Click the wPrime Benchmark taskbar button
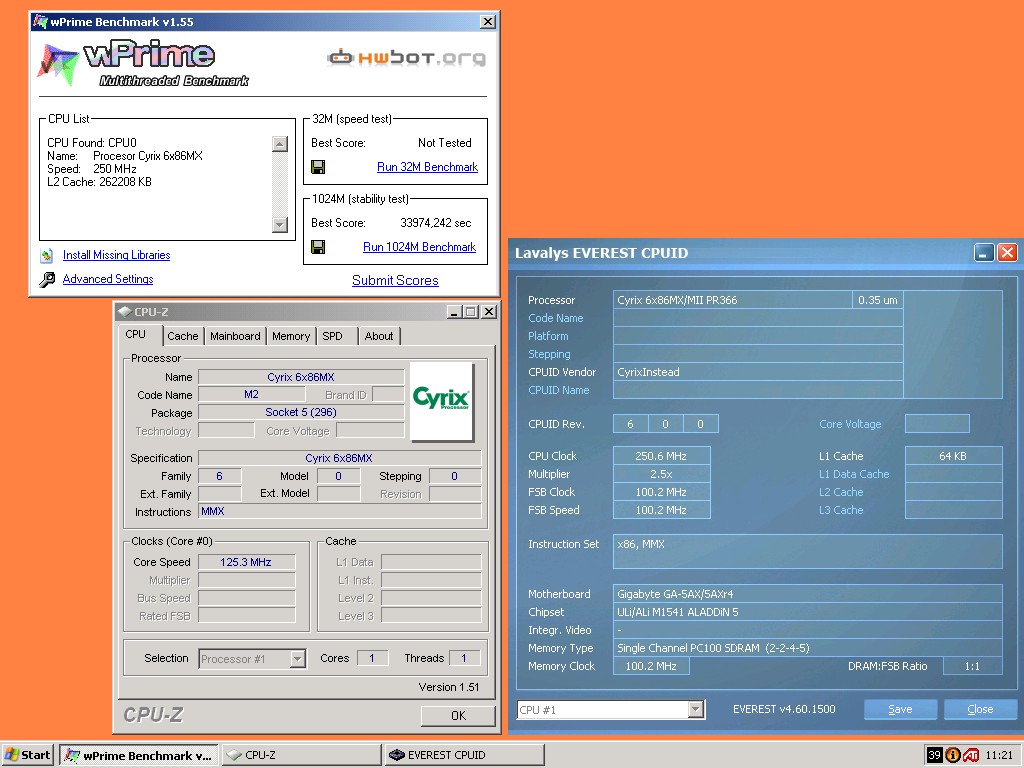The height and width of the screenshot is (768, 1024). click(139, 755)
